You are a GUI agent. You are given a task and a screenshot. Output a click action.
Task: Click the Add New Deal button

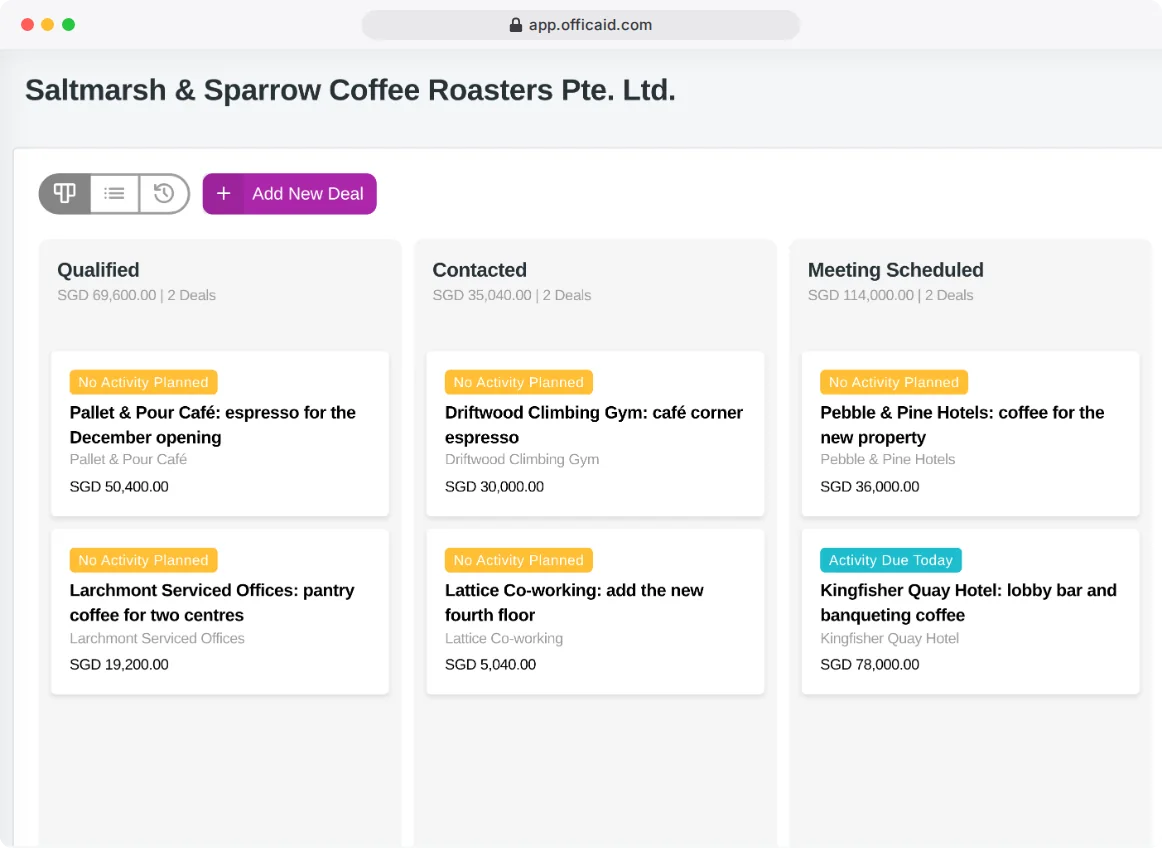(290, 193)
